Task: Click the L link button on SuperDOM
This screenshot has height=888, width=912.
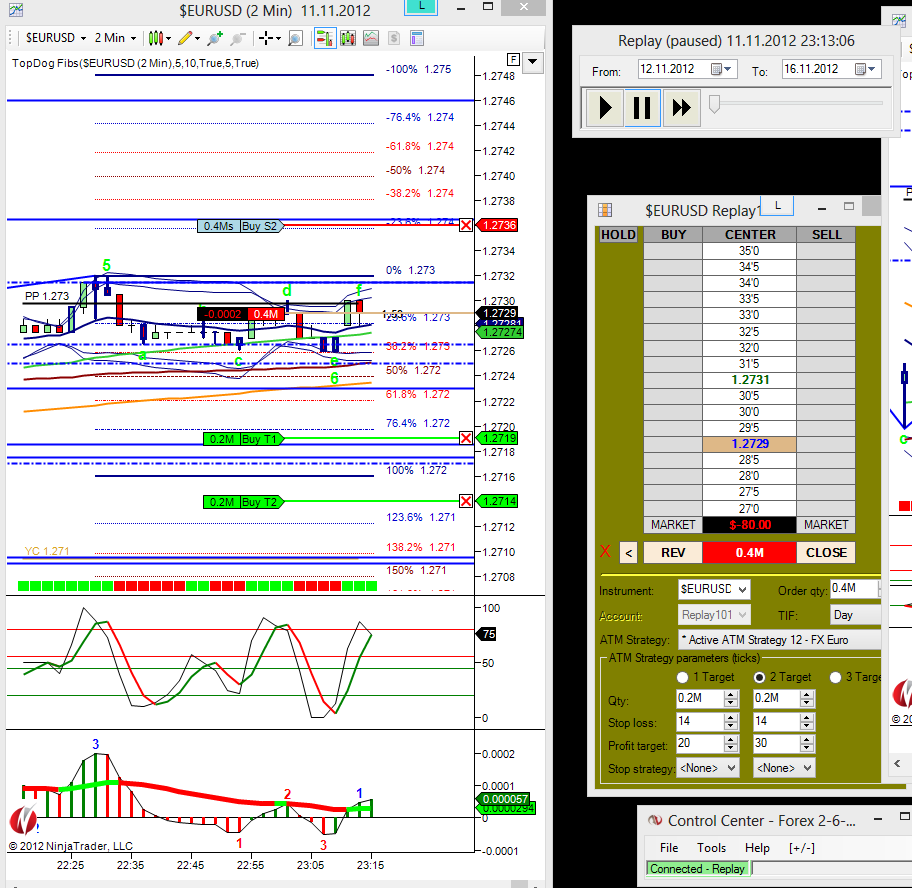Action: pos(778,205)
